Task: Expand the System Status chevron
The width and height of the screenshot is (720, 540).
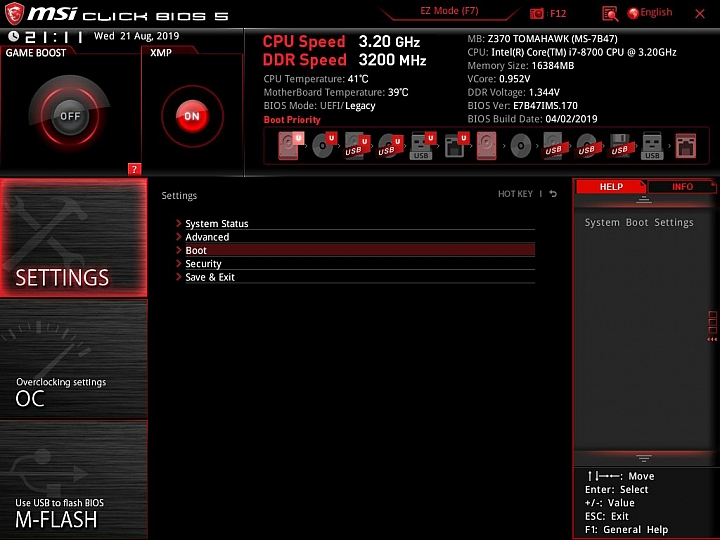Action: [179, 223]
